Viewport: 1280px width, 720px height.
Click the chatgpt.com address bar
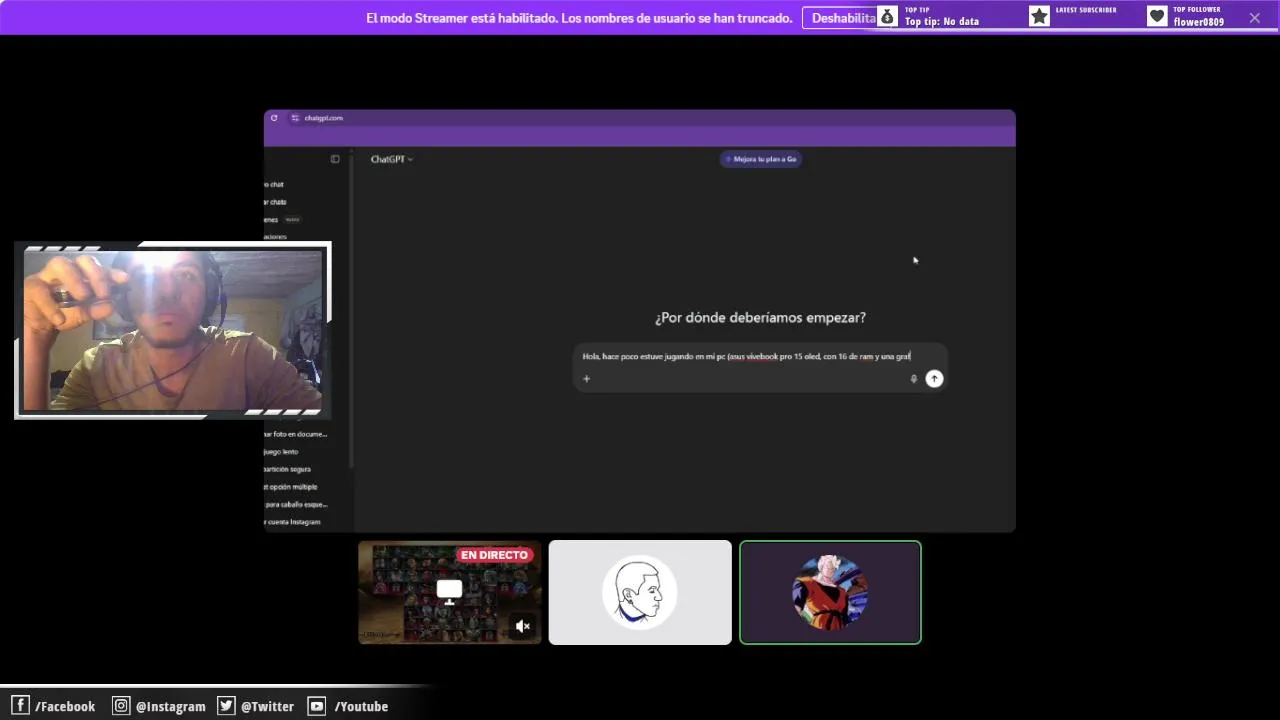tap(323, 118)
